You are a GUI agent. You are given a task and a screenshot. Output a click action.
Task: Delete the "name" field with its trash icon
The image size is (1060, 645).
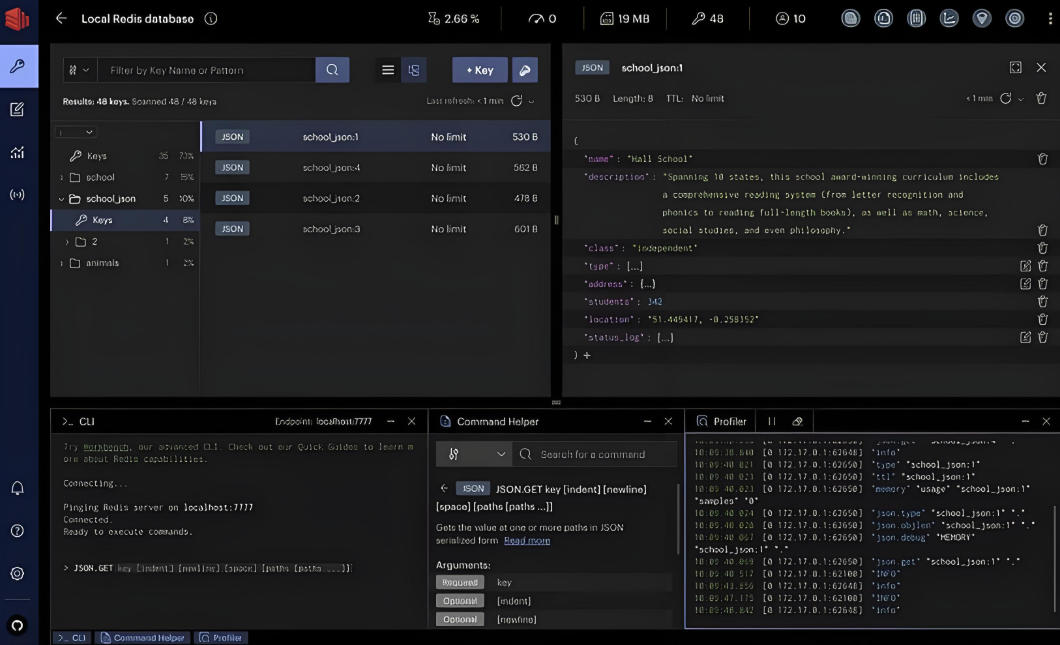1042,159
